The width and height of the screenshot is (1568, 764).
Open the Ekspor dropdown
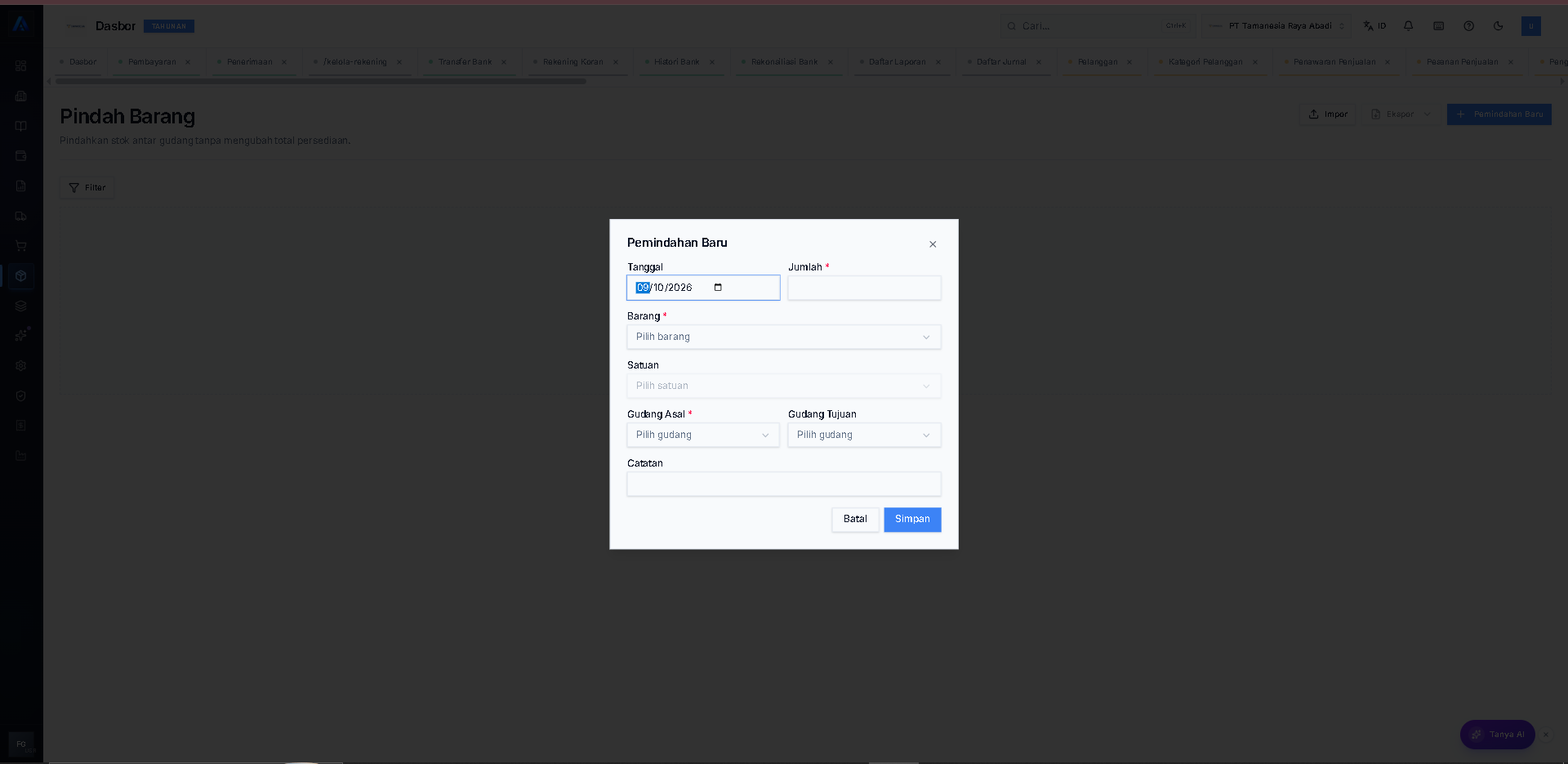tap(1401, 114)
